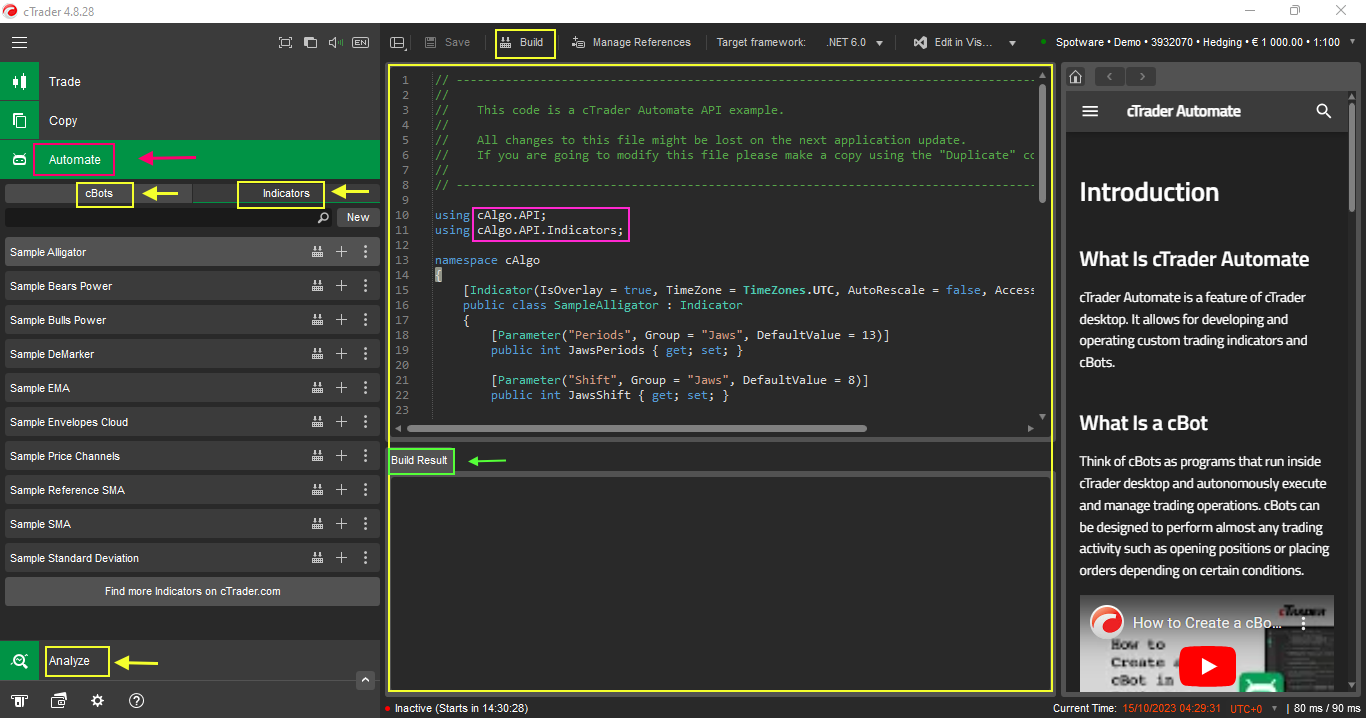This screenshot has height=718, width=1366.
Task: Click Find more Indicators on cTrader.com
Action: (x=192, y=591)
